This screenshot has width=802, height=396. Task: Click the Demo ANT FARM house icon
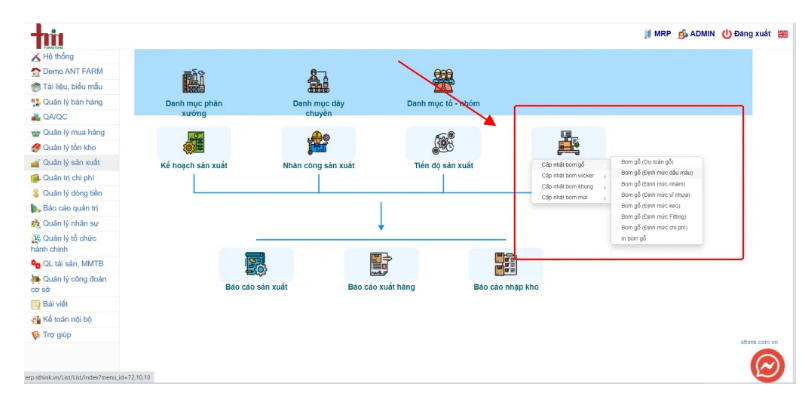(36, 72)
